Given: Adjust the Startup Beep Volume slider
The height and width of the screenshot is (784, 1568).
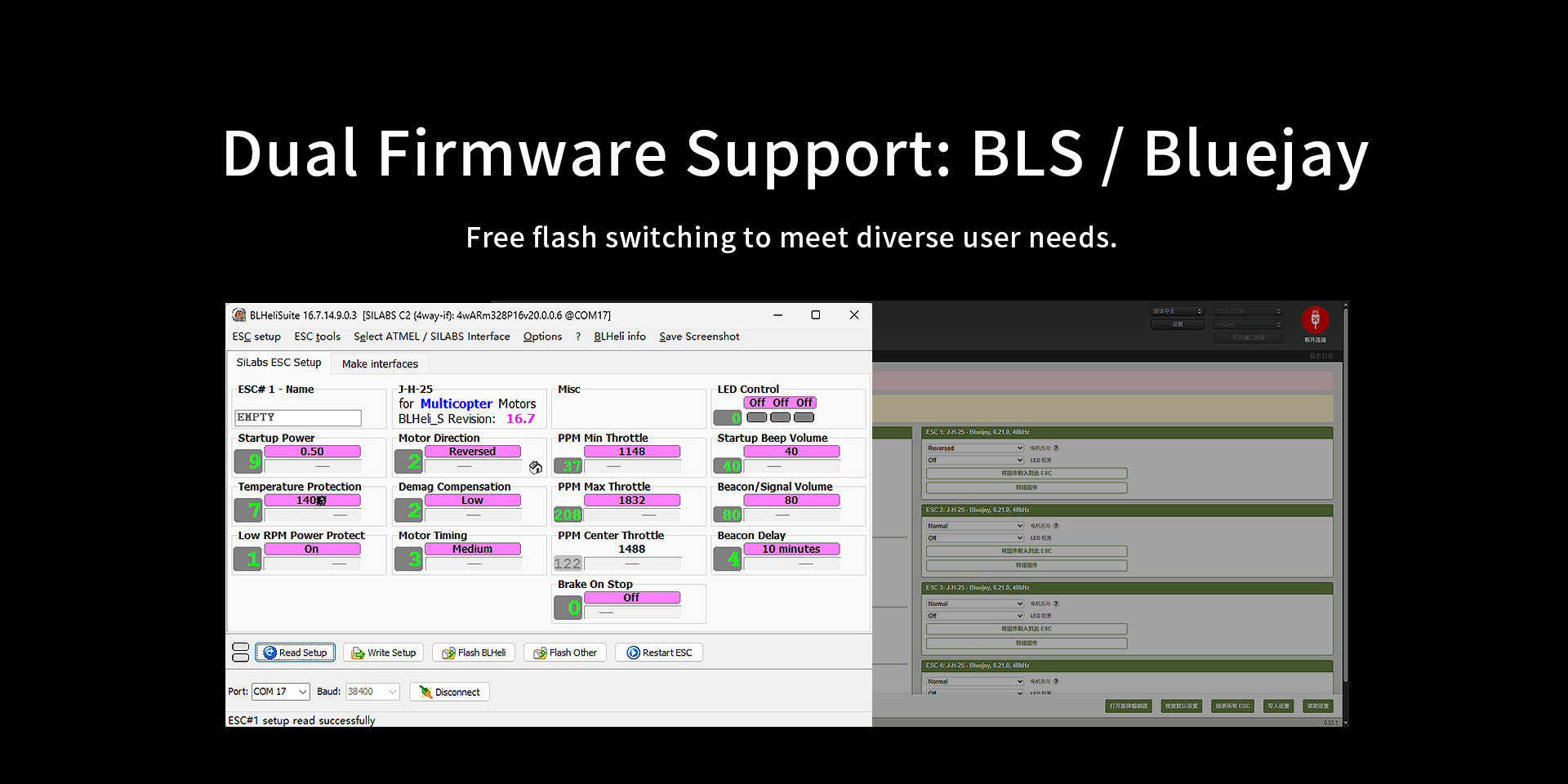Looking at the screenshot, I should pyautogui.click(x=791, y=466).
